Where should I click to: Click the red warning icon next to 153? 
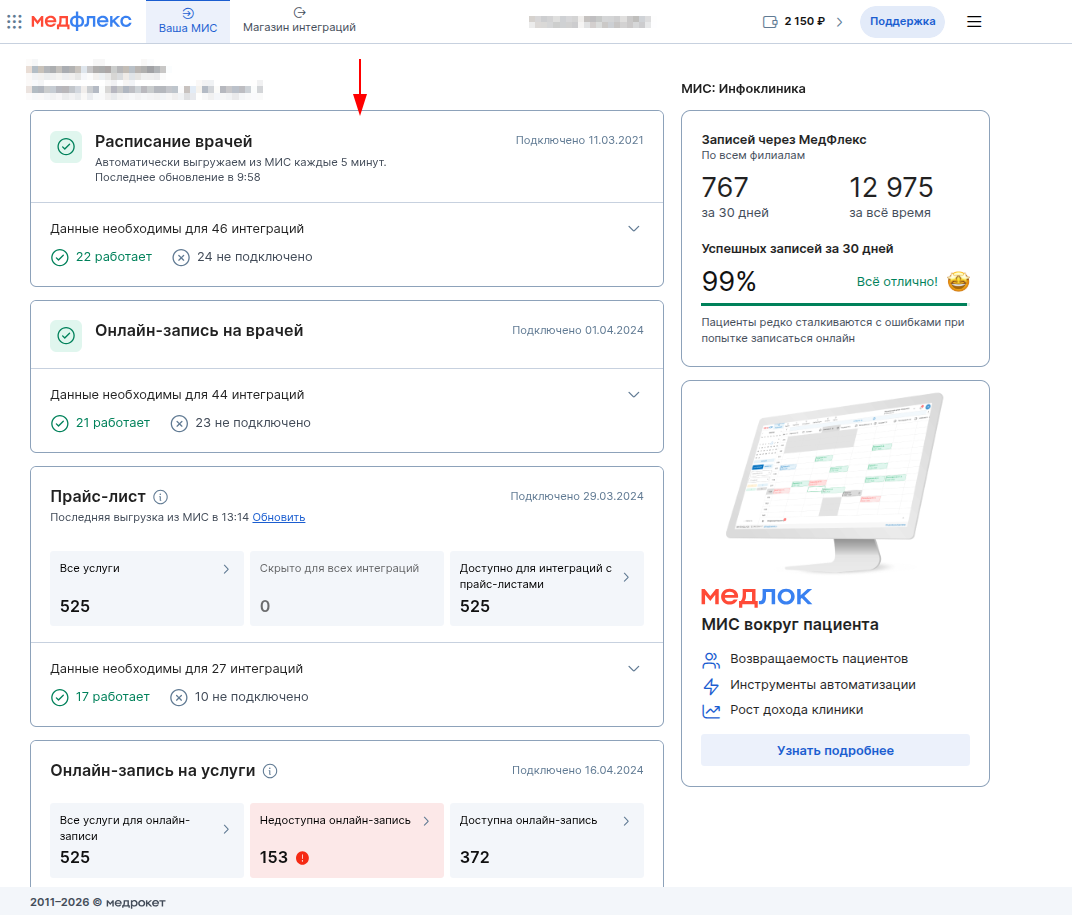tap(303, 857)
